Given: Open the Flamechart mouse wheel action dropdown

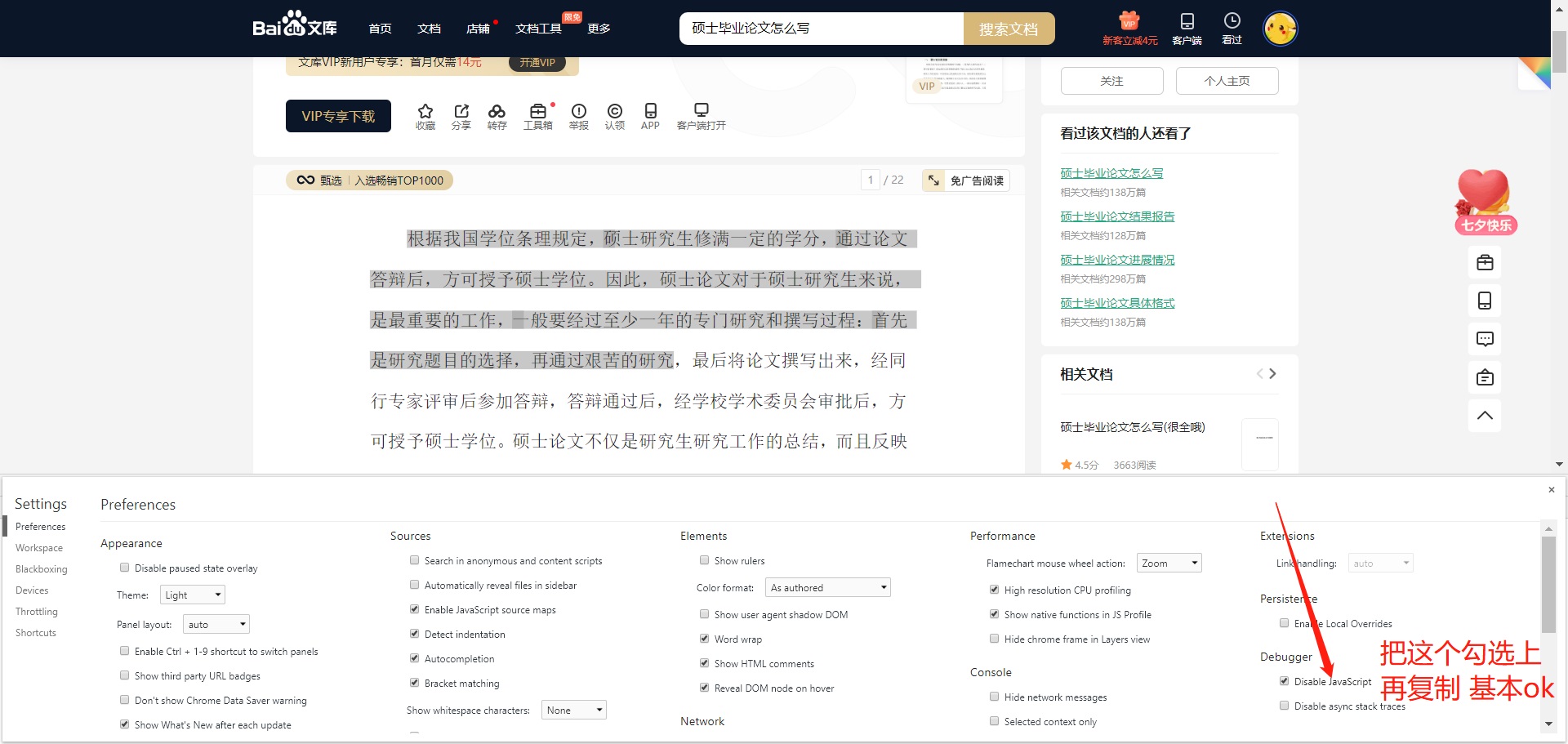Looking at the screenshot, I should coord(1169,564).
